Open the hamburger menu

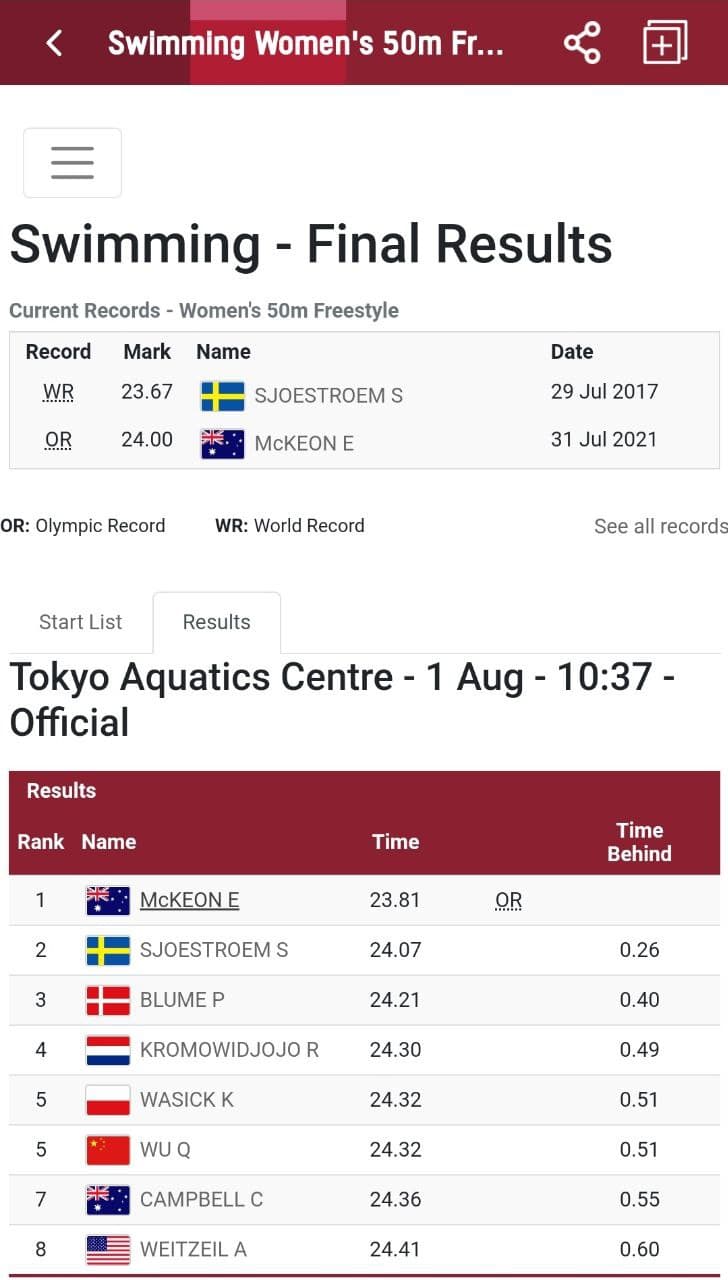click(72, 162)
